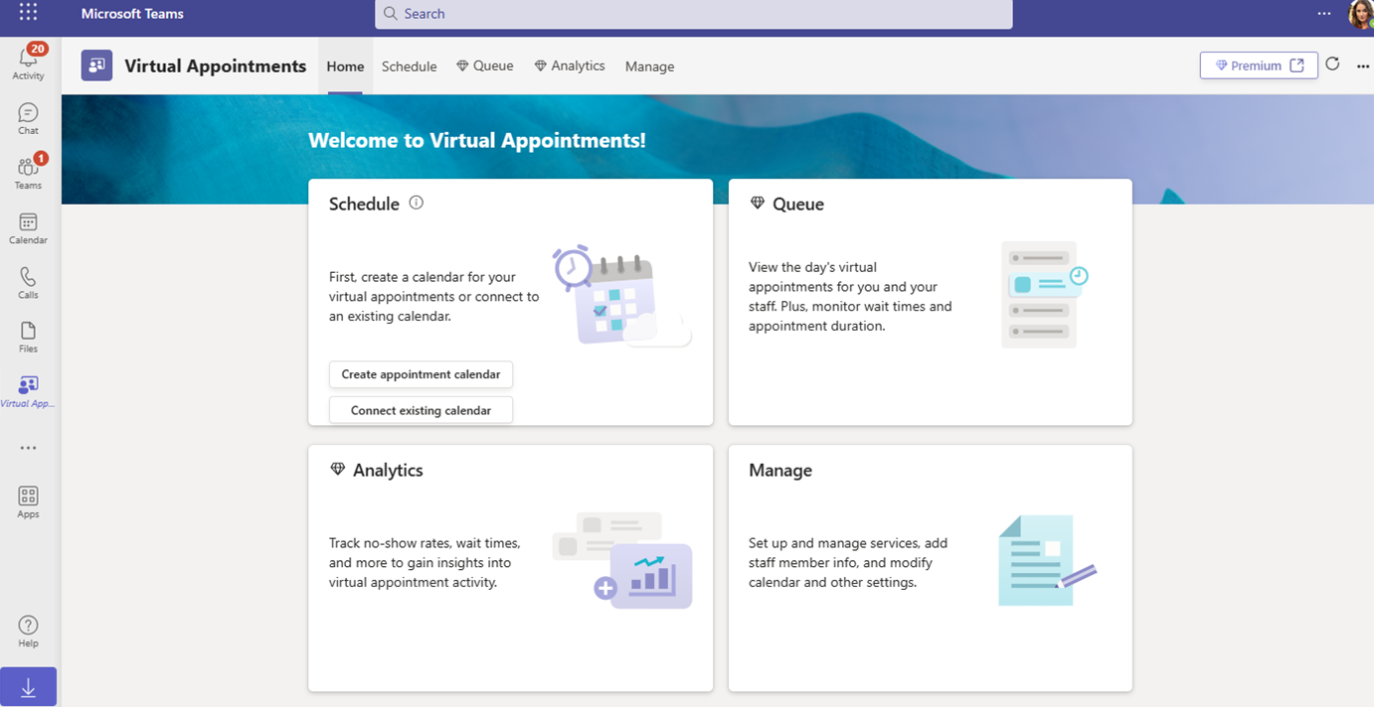
Task: Switch to the Schedule tab
Action: (x=409, y=66)
